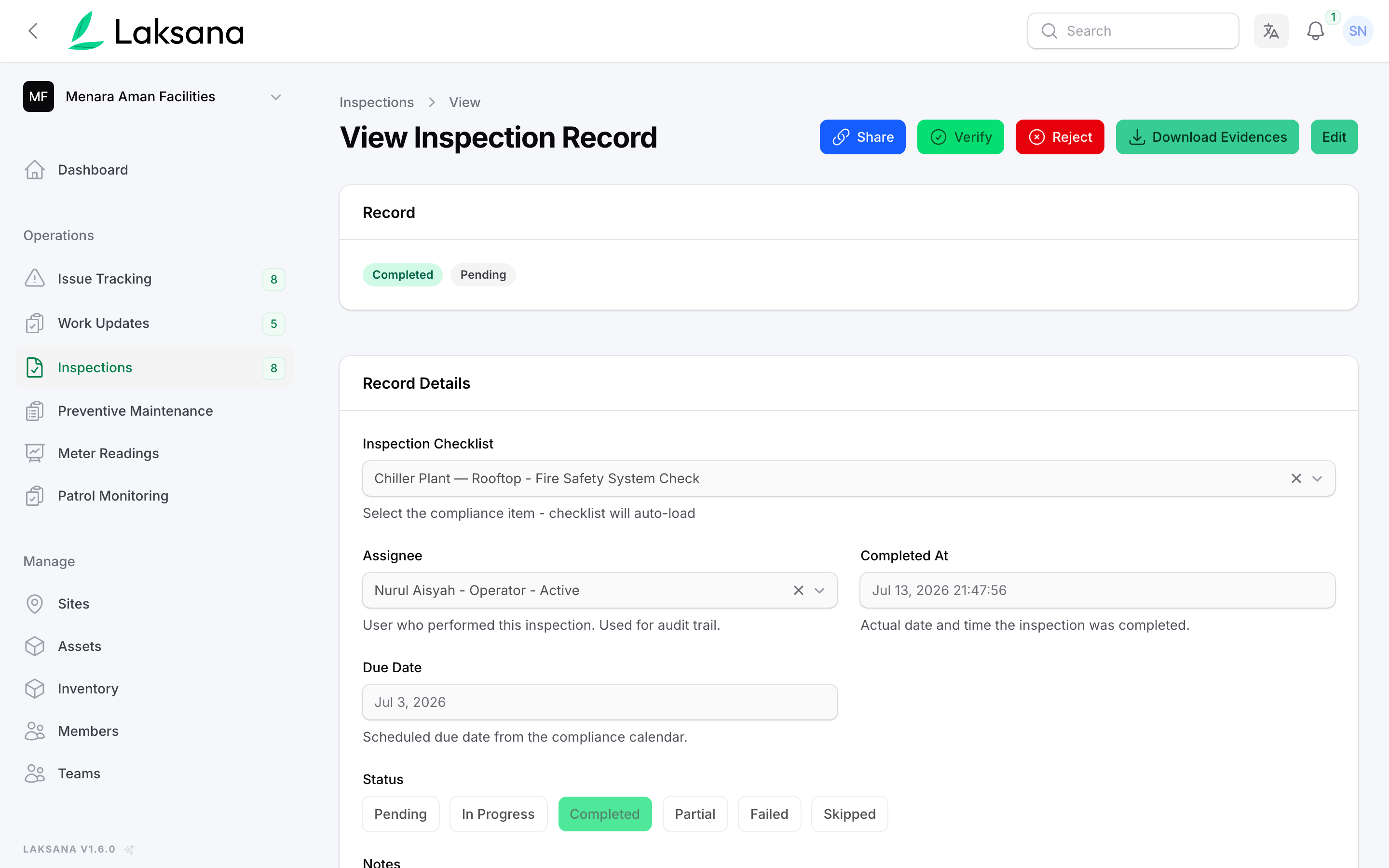Open Meter Readings page
Viewport: 1389px width, 868px height.
click(154, 453)
